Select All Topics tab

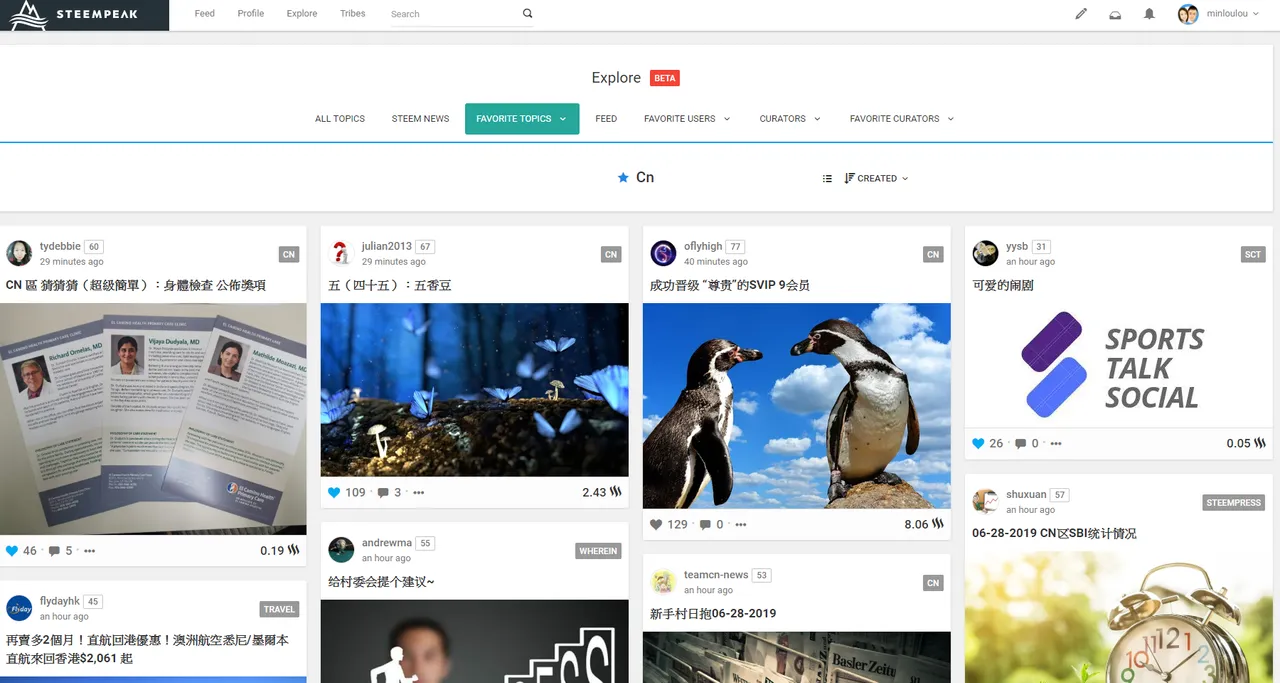[x=340, y=118]
